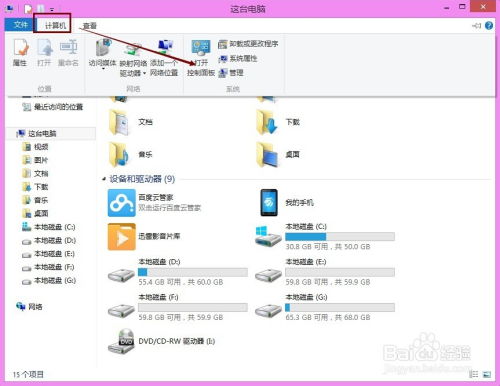Select the 我的手机 phone icon

(x=269, y=203)
